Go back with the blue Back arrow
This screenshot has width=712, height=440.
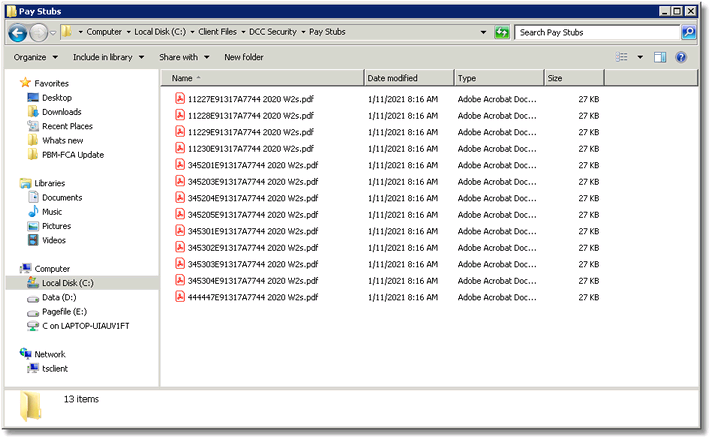pos(18,33)
